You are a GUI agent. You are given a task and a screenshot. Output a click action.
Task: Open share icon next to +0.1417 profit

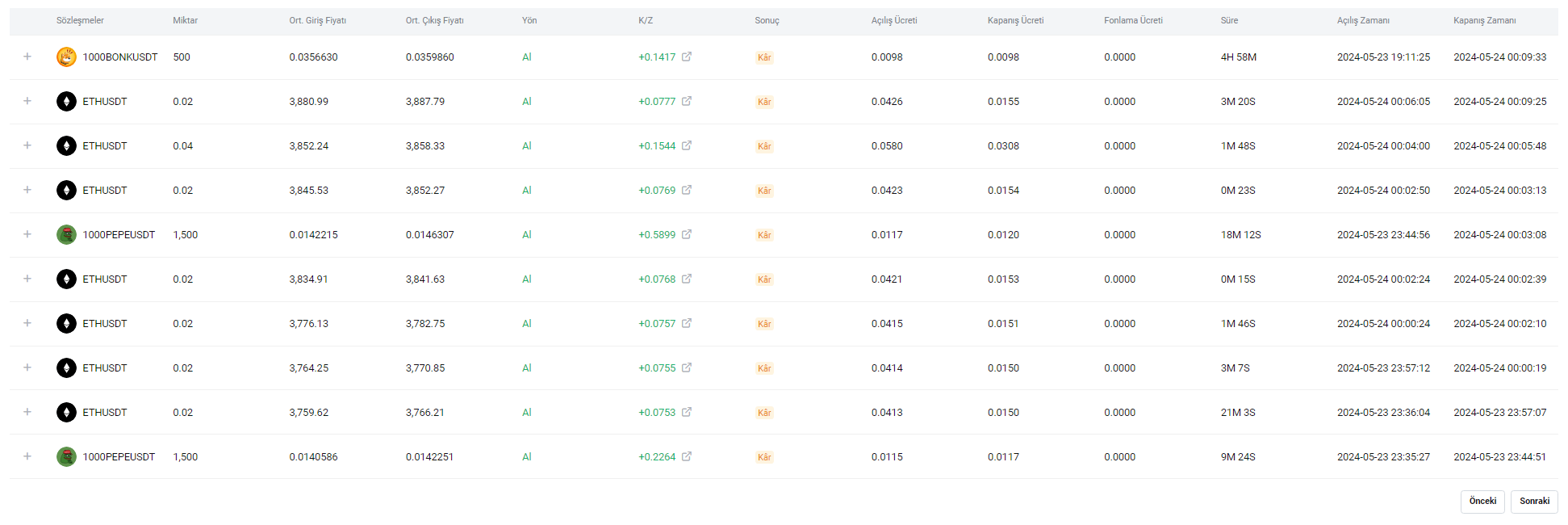[687, 57]
